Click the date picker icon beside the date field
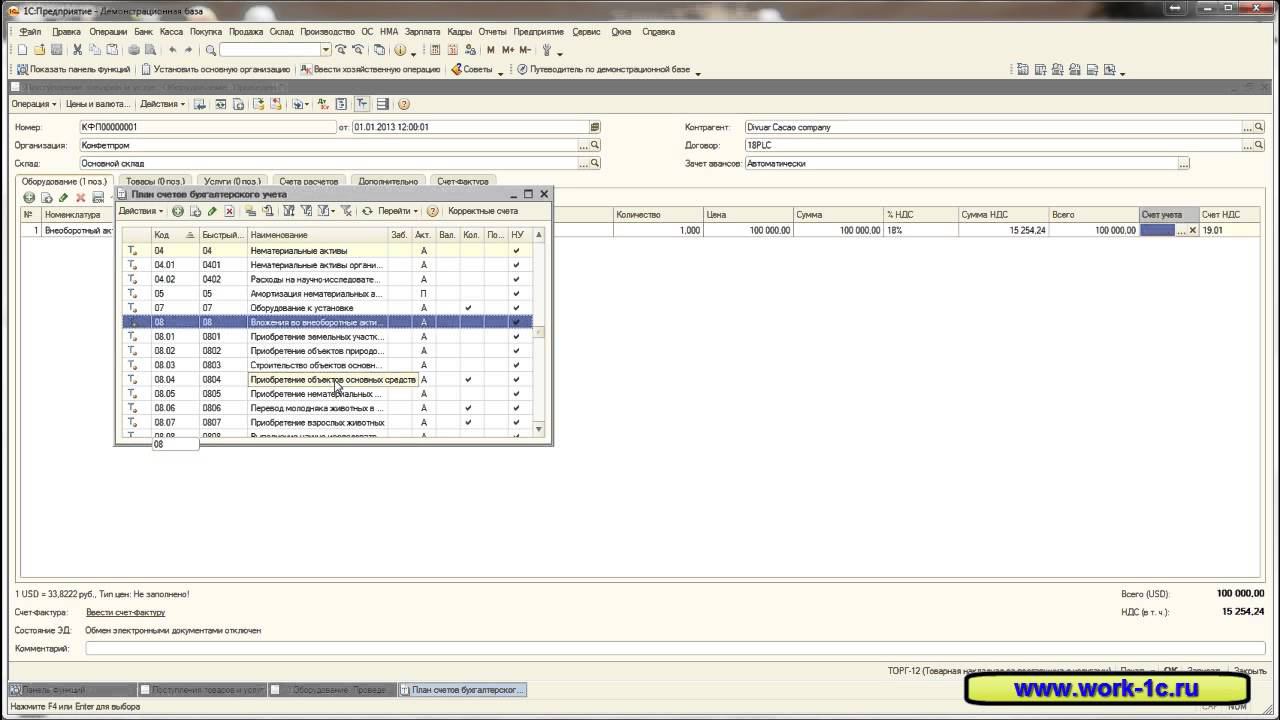Screen dimensions: 1280x720 point(595,127)
